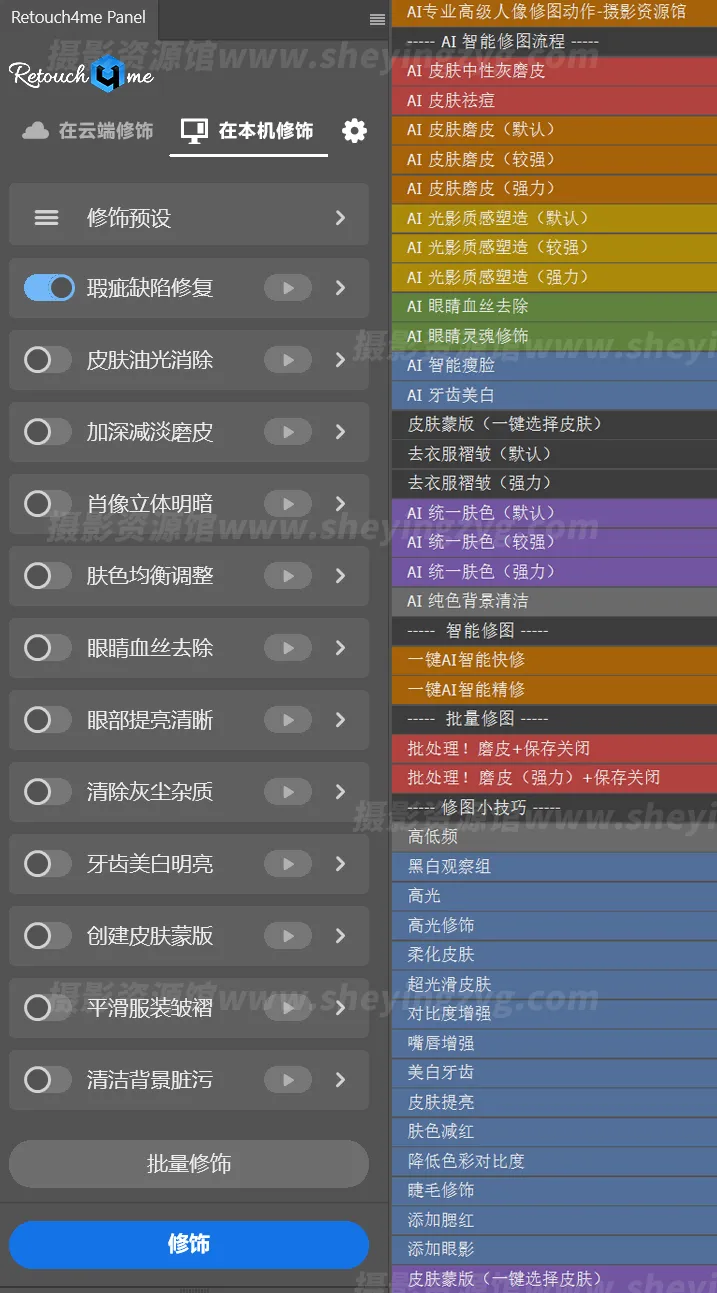
Task: Disable the 瑕疵缺陷修复 toggle
Action: [49, 288]
